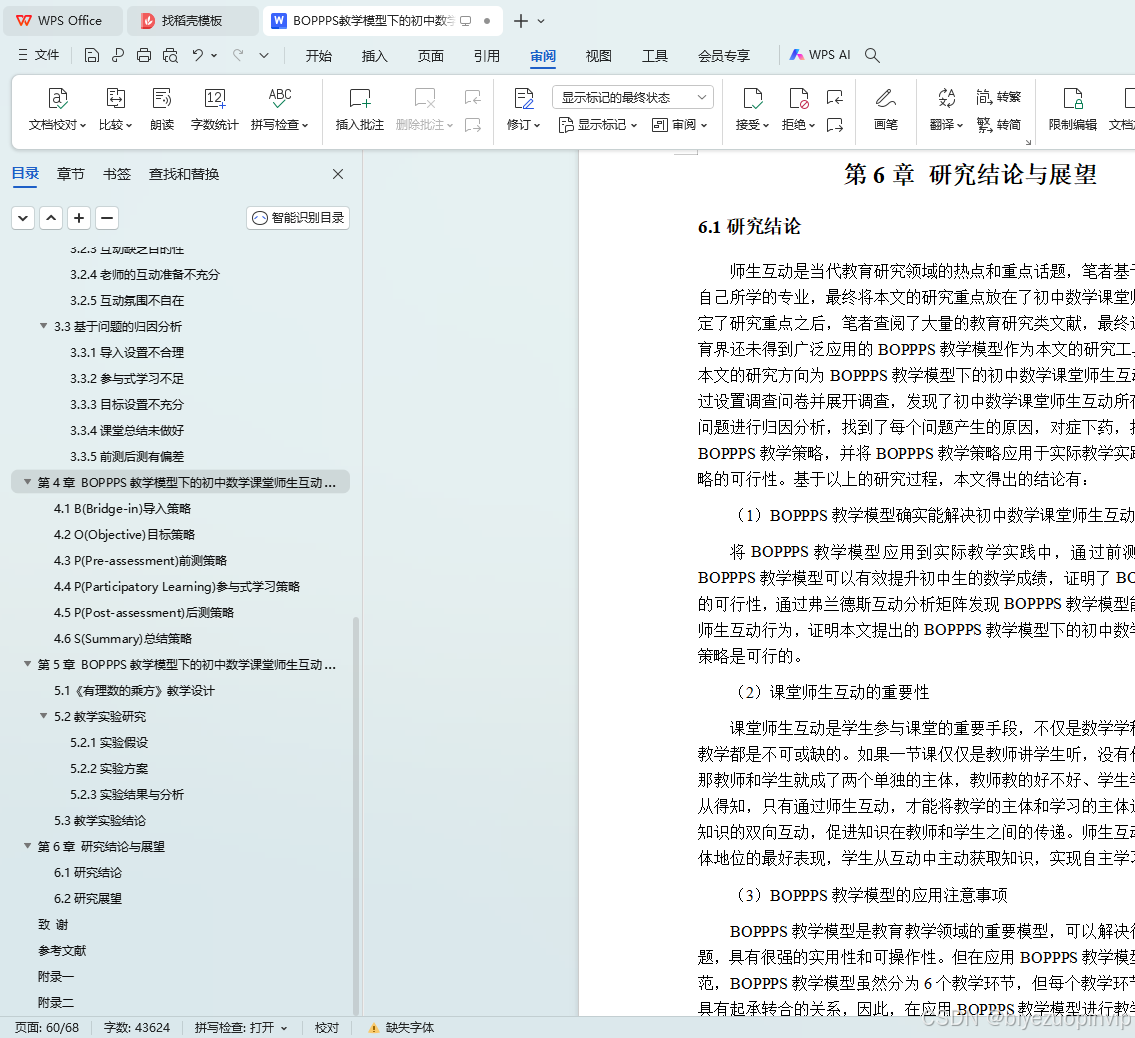Jump to 5.2.3 实验结果与分析

pyautogui.click(x=127, y=794)
